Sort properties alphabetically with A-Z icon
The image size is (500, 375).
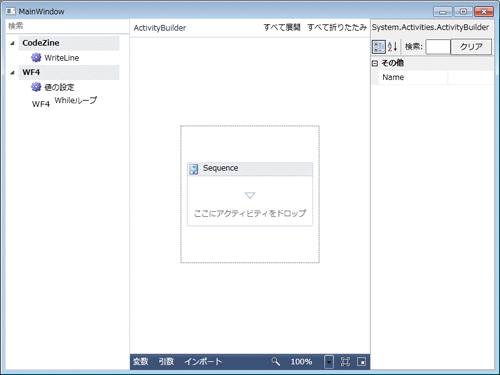click(x=392, y=47)
